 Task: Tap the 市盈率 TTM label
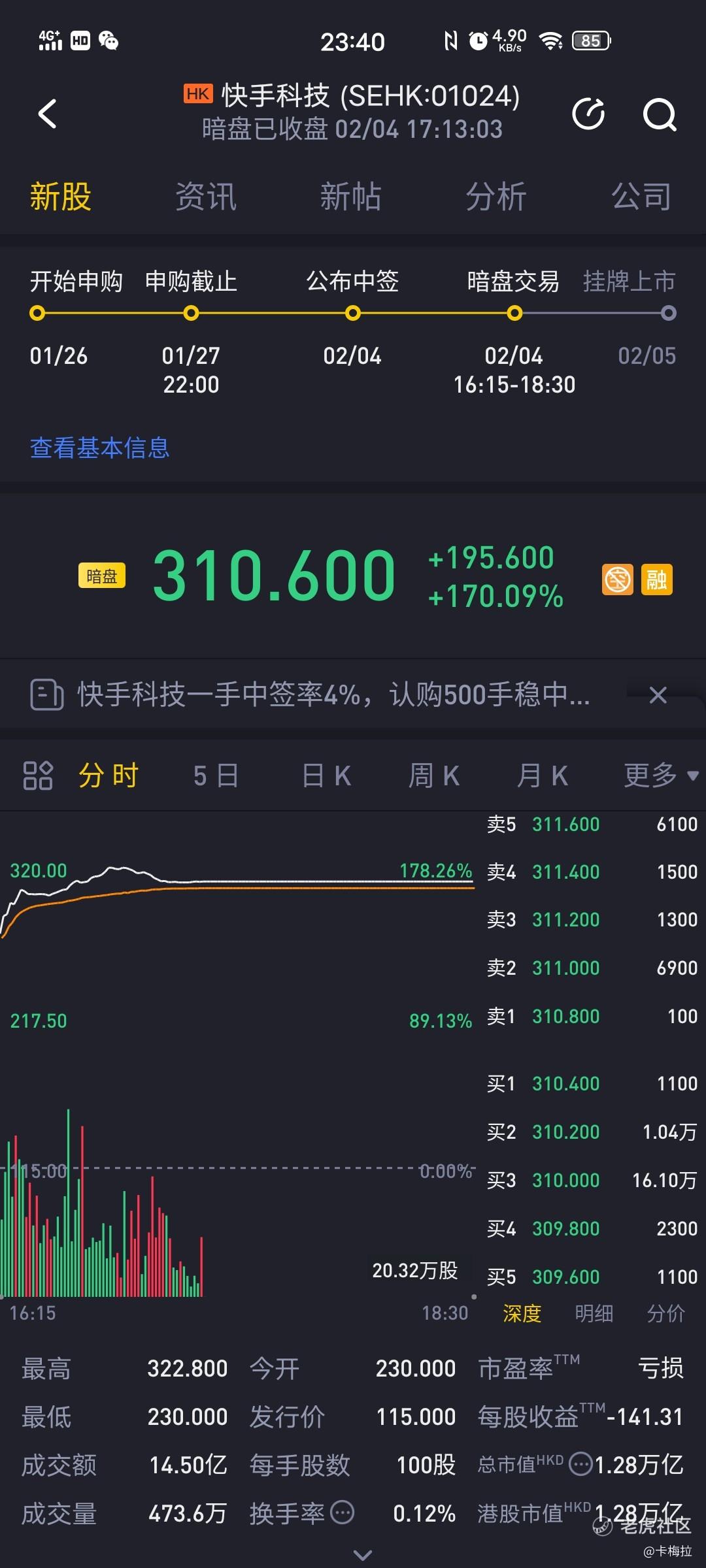(x=529, y=1367)
